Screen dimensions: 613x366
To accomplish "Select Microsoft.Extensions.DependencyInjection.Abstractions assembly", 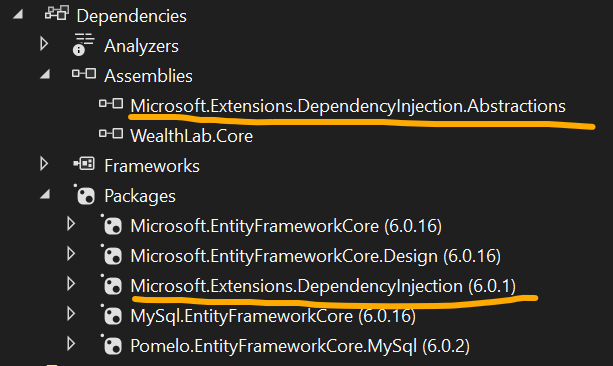I will 348,106.
